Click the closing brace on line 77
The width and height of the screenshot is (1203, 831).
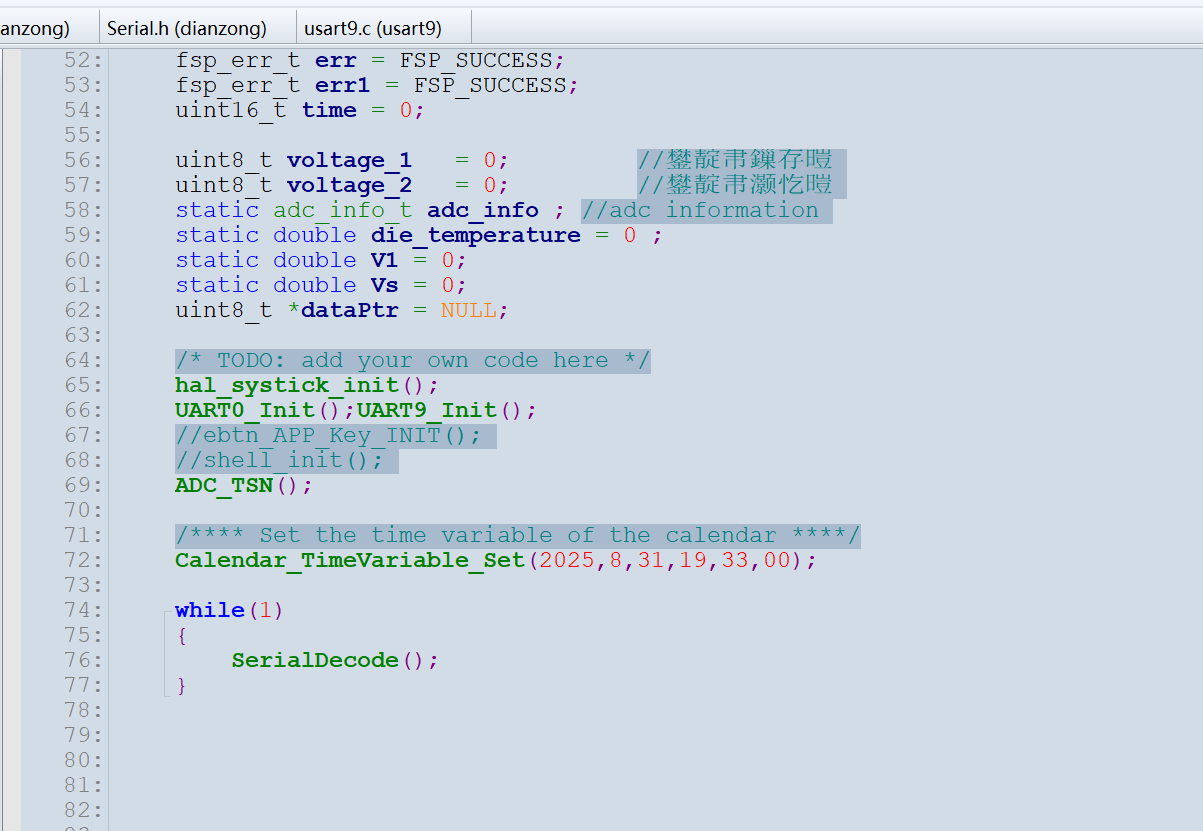tap(181, 685)
